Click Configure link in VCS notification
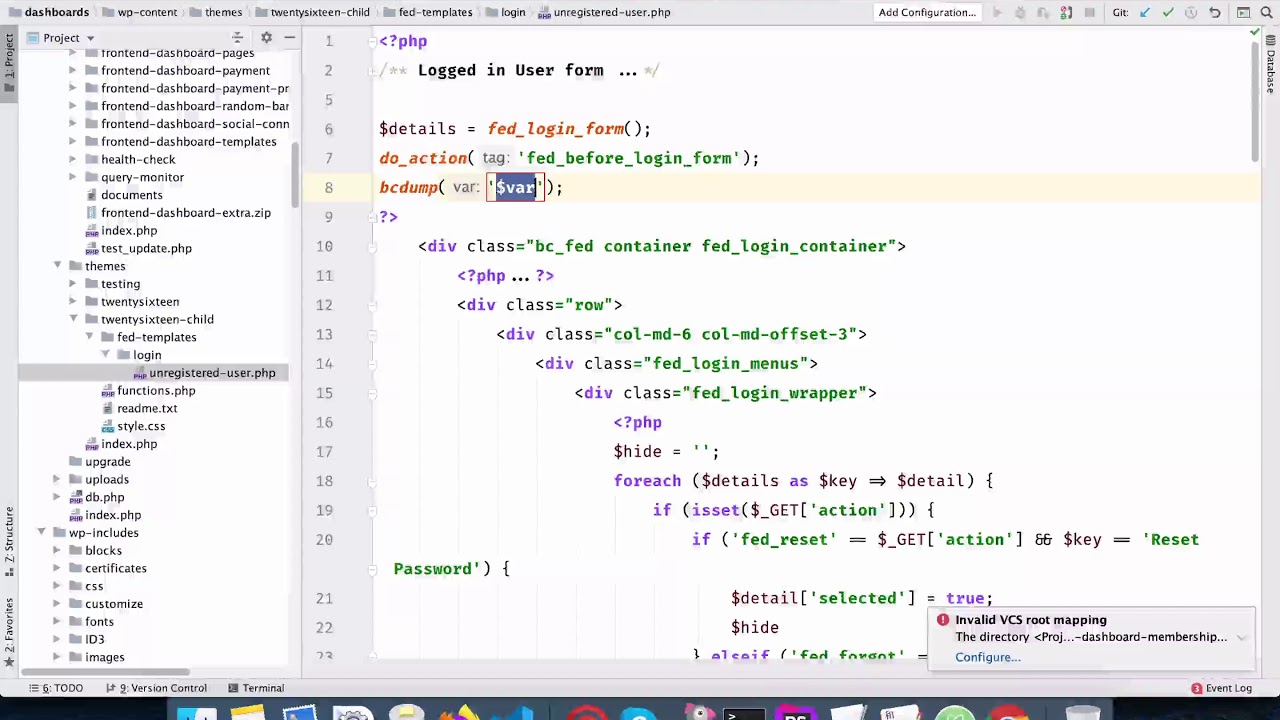The image size is (1280, 720). [x=988, y=657]
